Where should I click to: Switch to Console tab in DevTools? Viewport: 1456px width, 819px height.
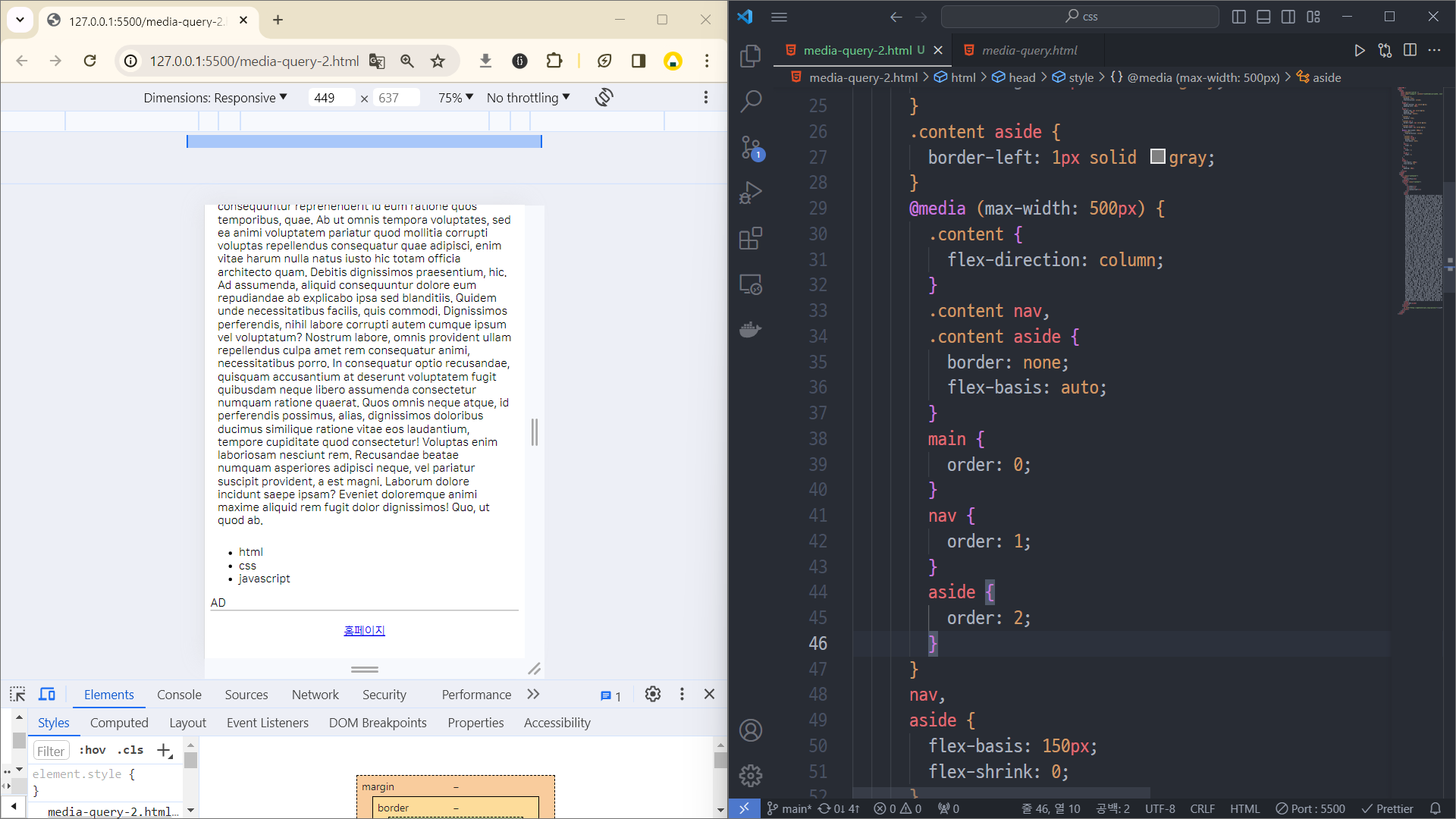179,695
